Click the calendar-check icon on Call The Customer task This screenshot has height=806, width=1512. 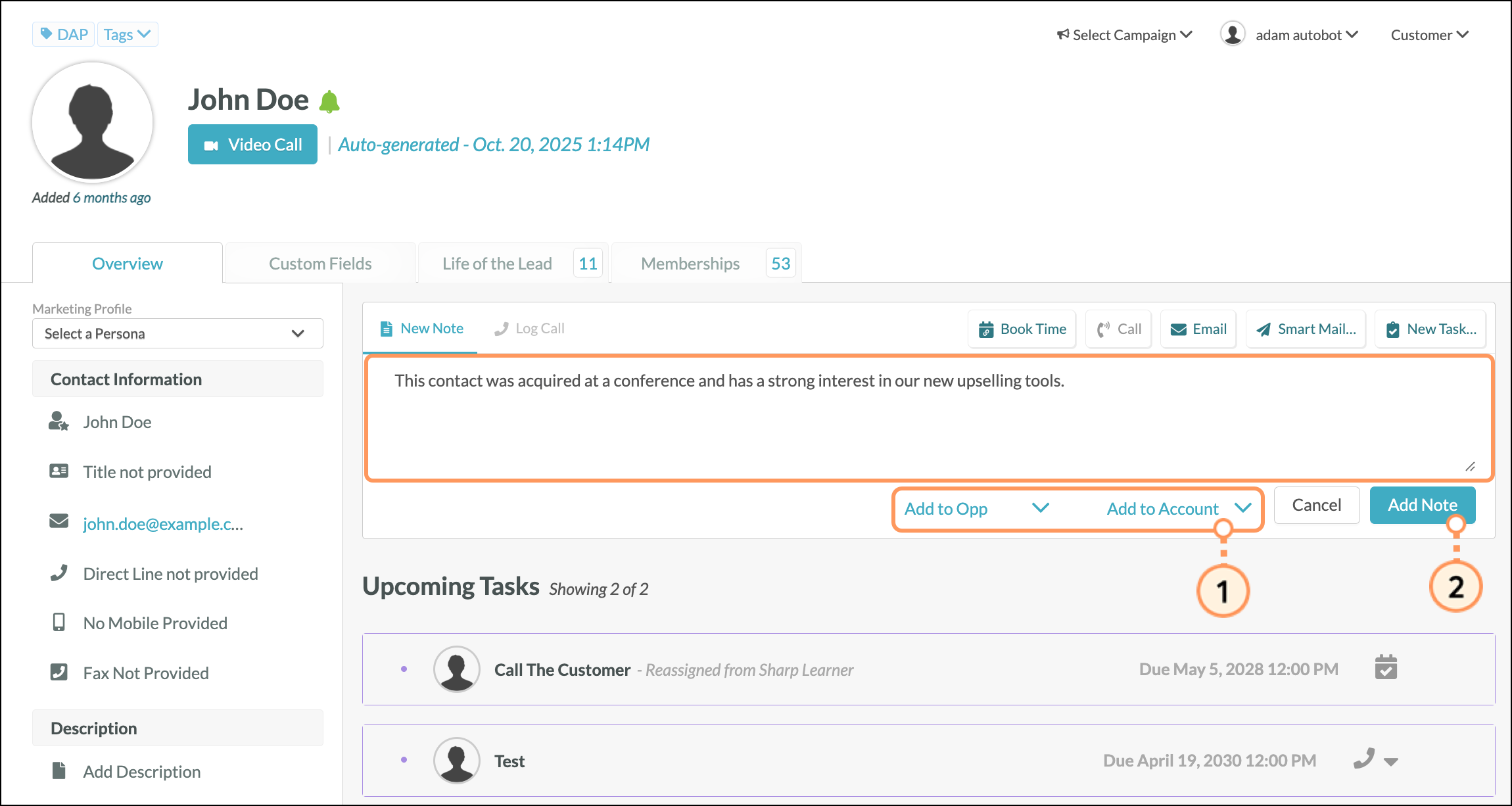(x=1386, y=668)
